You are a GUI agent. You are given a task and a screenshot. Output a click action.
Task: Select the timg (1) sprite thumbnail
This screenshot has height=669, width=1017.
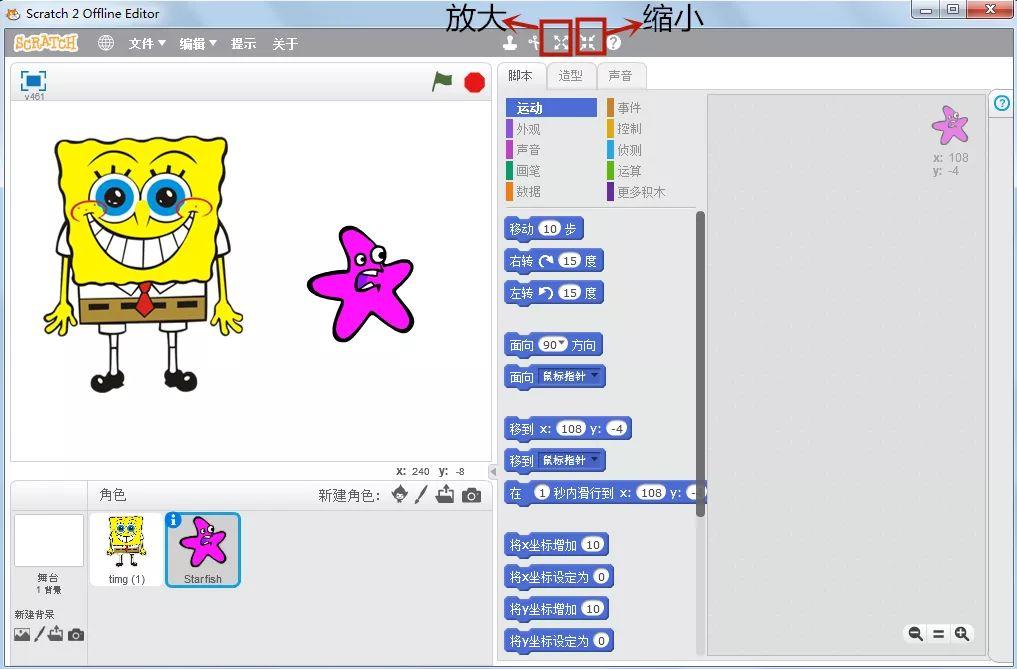126,550
